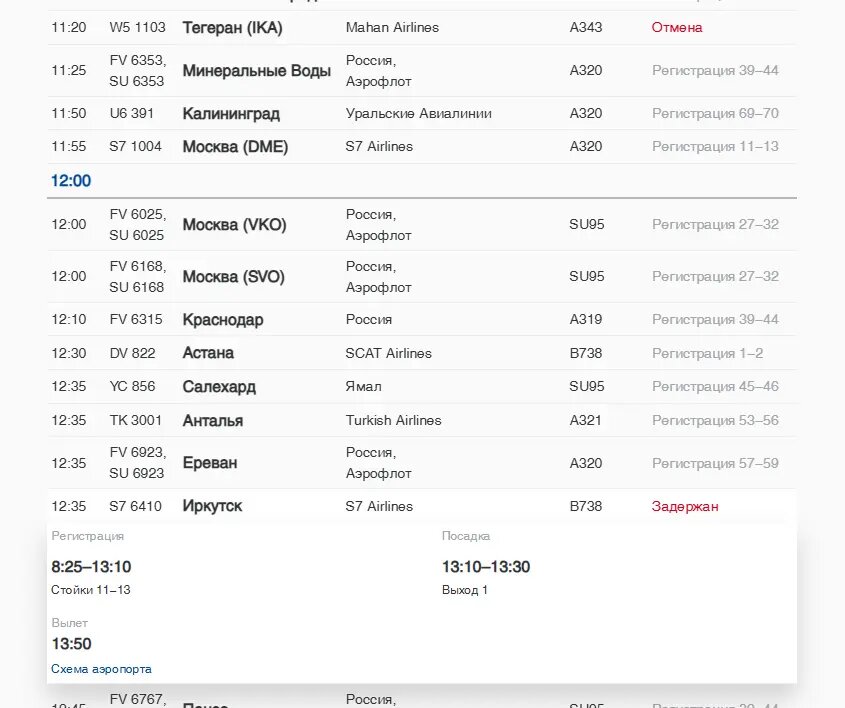This screenshot has width=845, height=708.
Task: Click the Москва (SVO) destination row
Action: 422,276
